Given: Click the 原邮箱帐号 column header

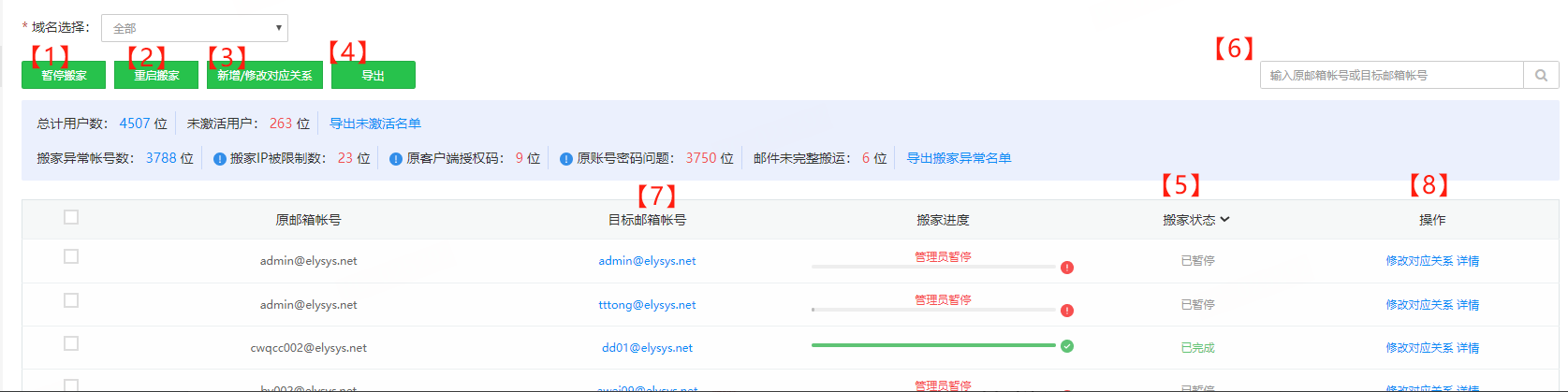Looking at the screenshot, I should (x=308, y=220).
